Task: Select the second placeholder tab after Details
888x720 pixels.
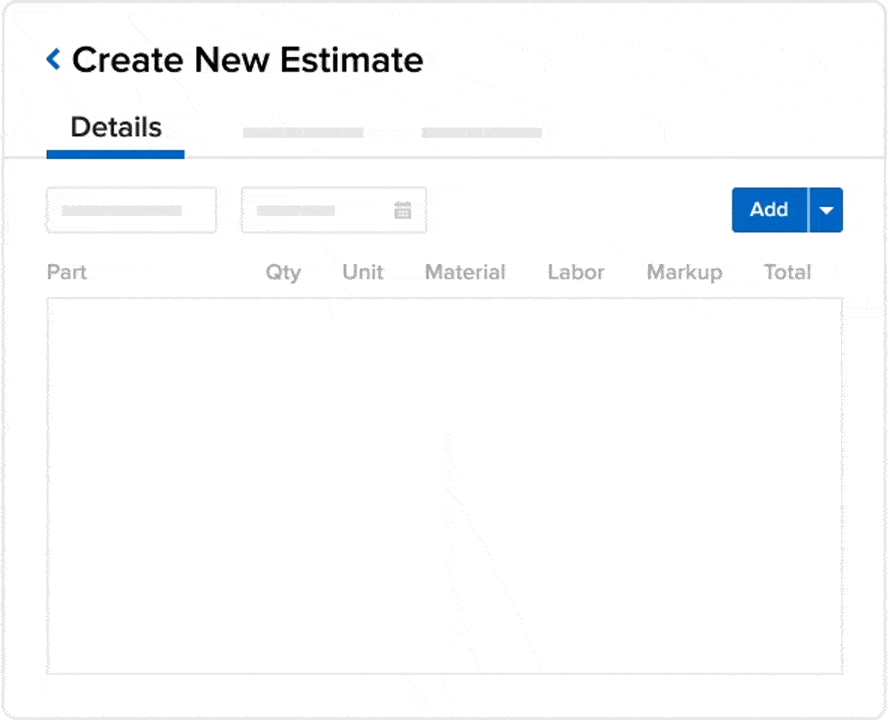Action: point(303,132)
